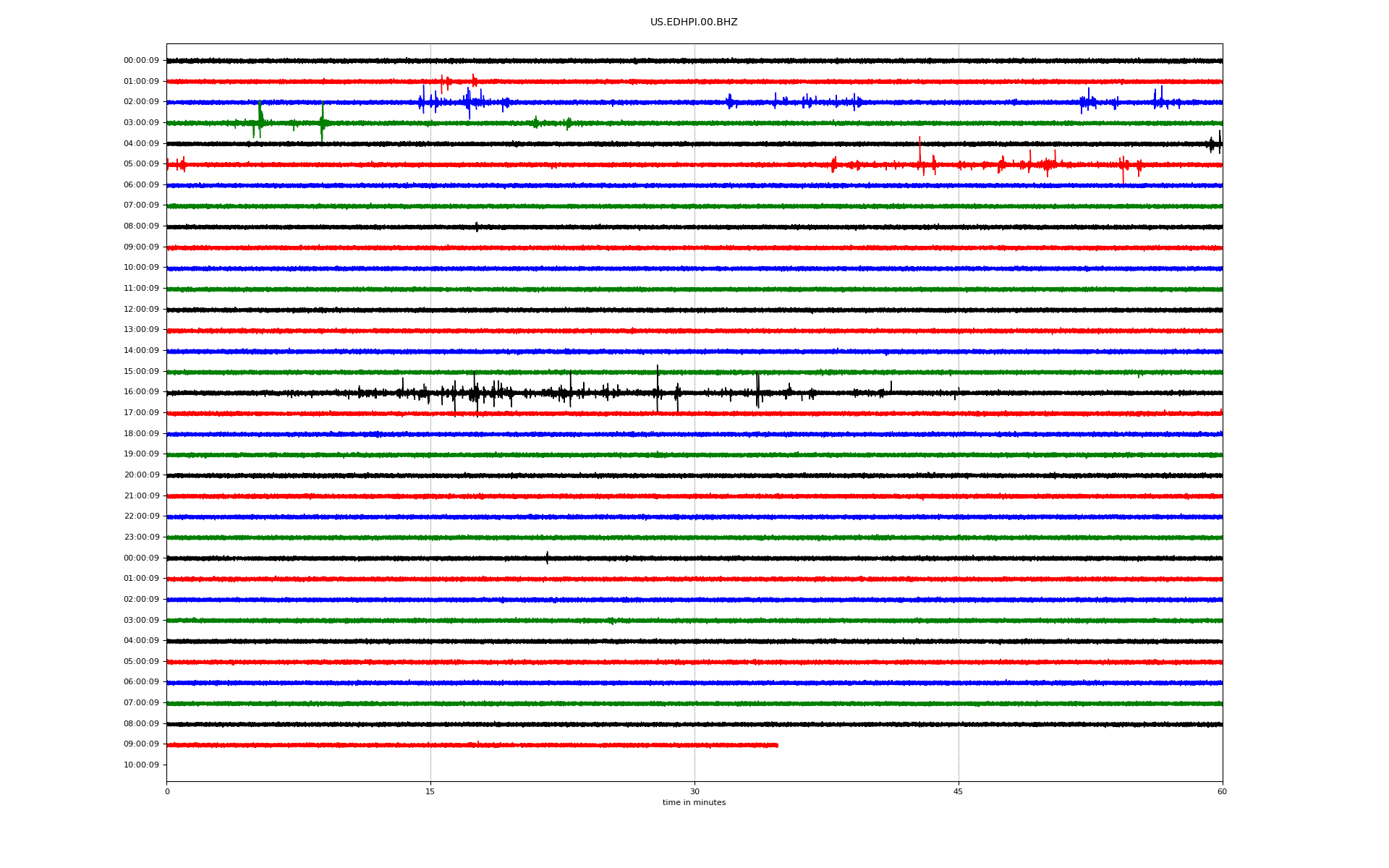Image resolution: width=1389 pixels, height=868 pixels.
Task: Click the small spike on the 08:00:09 black trace
Action: click(477, 226)
